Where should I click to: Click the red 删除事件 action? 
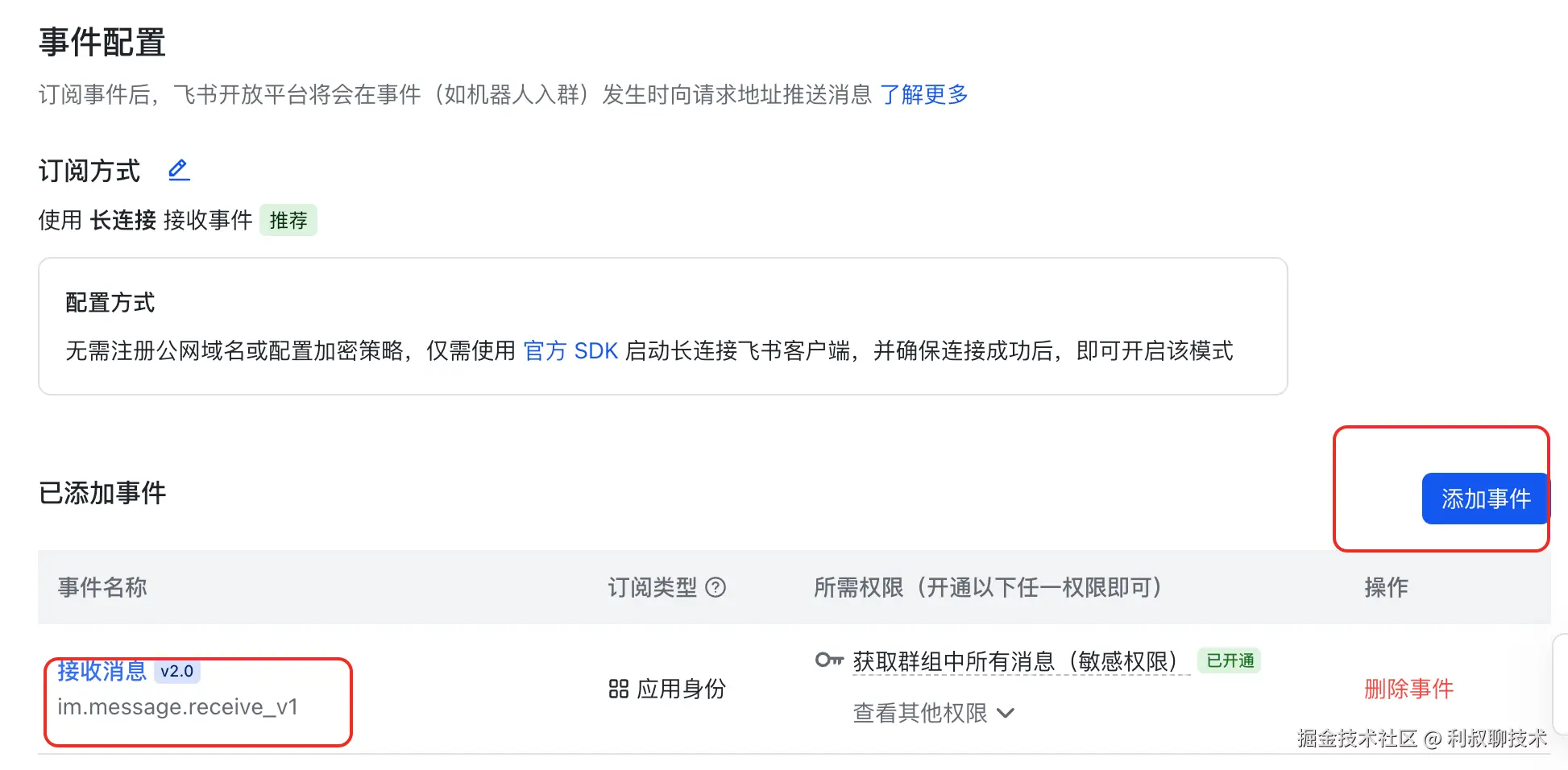pos(1408,689)
